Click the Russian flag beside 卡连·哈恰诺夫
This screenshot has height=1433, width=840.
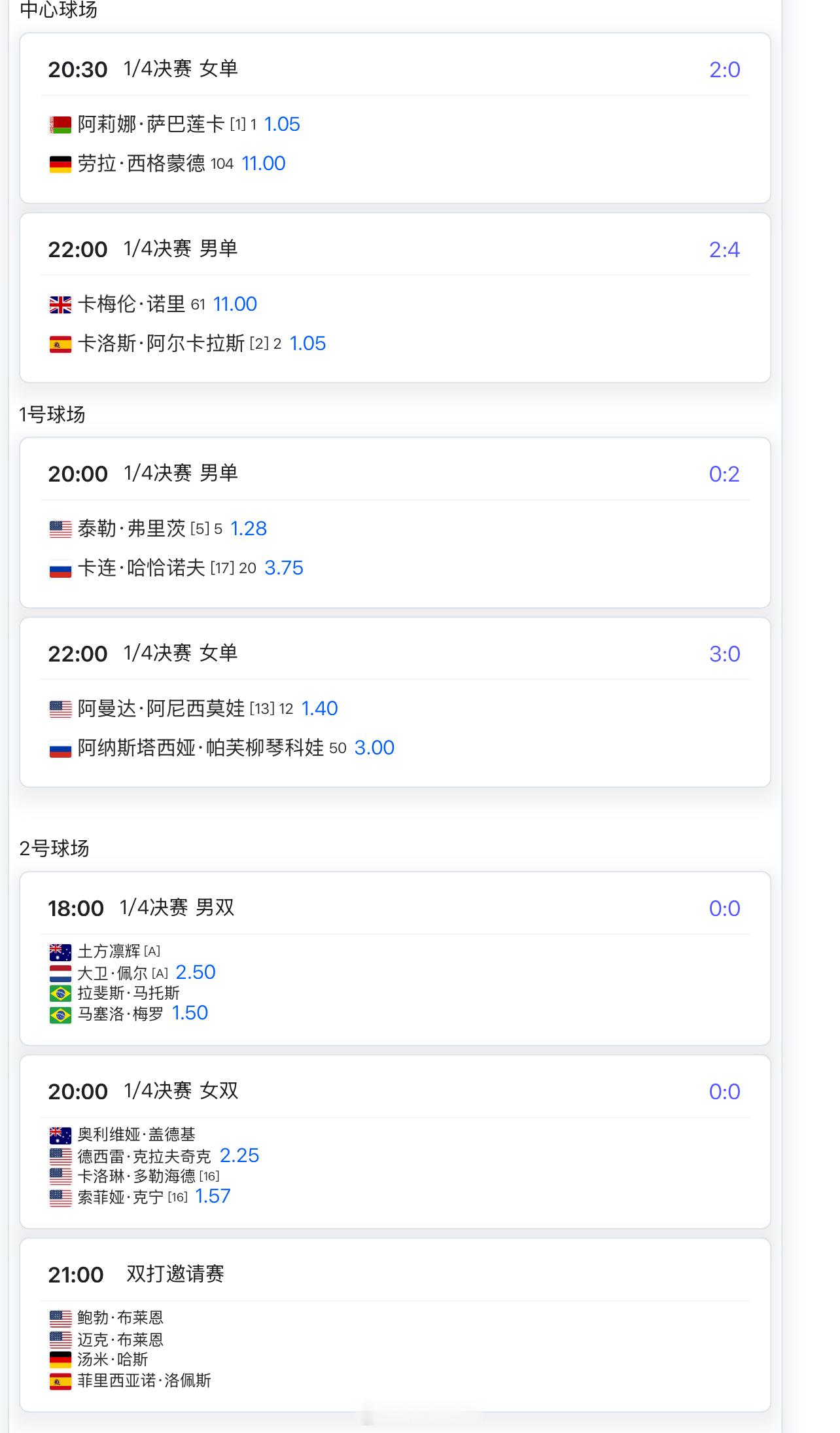click(x=60, y=568)
